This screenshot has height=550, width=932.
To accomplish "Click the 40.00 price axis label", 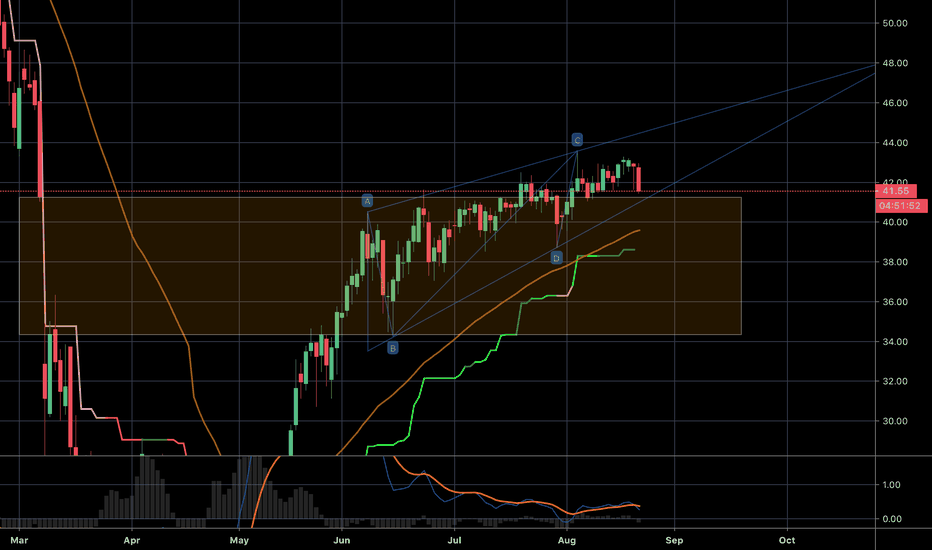I will point(895,222).
